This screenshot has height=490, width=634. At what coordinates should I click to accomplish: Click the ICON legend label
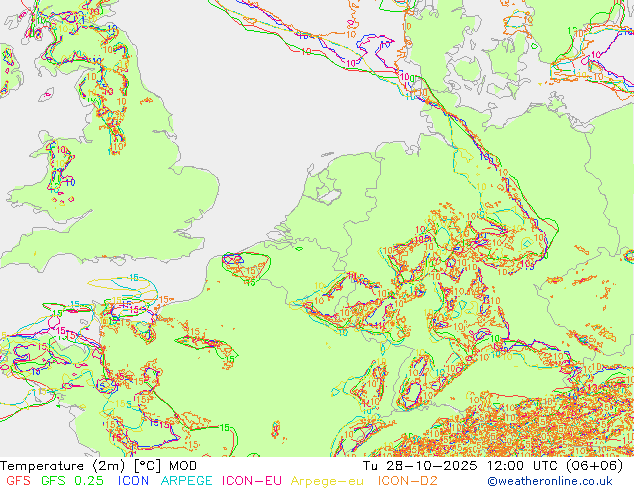[133, 481]
